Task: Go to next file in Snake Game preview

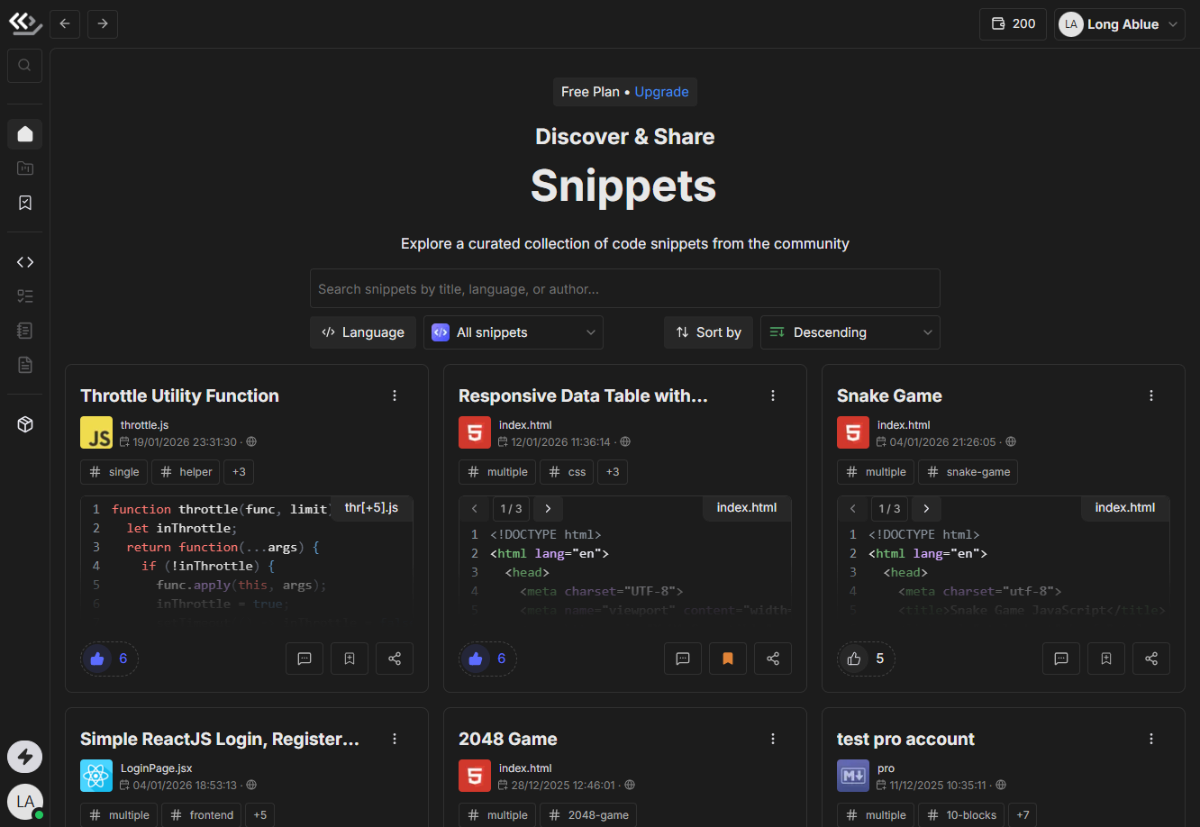Action: pyautogui.click(x=927, y=508)
